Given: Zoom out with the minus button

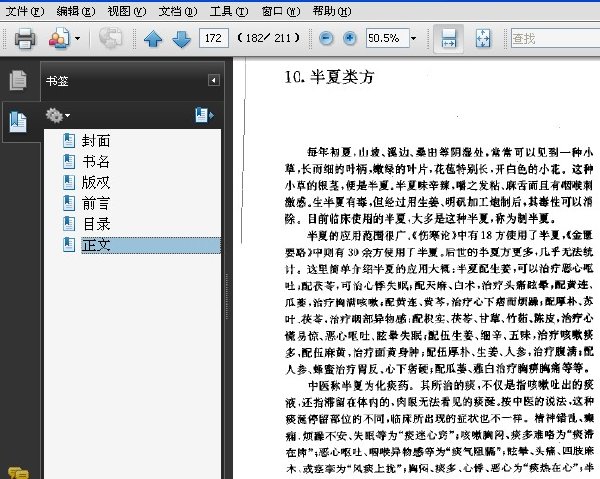Looking at the screenshot, I should (x=326, y=38).
